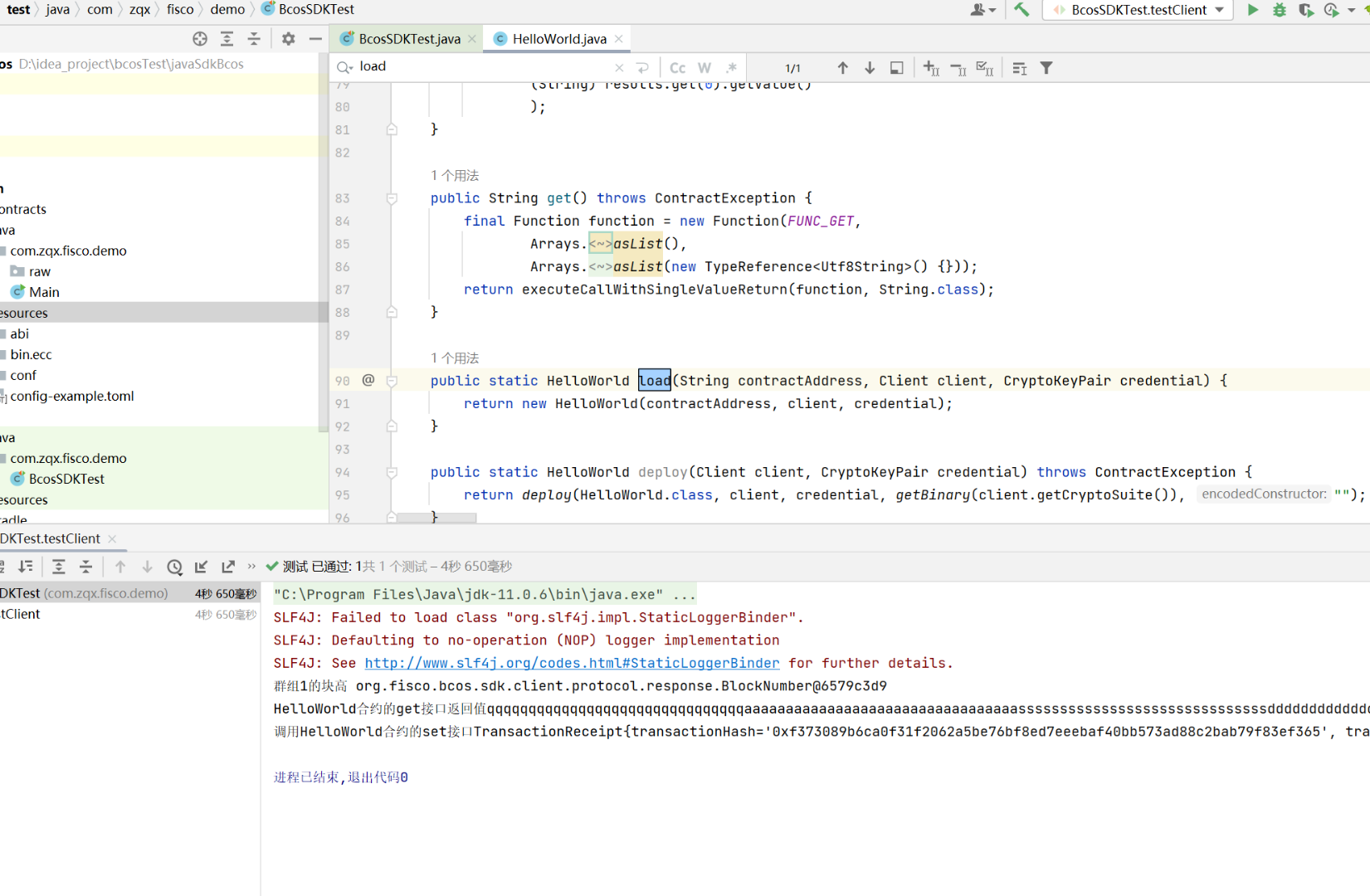The width and height of the screenshot is (1370, 896).
Task: Open the slf4j StaticLoggerBinder link
Action: pos(572,663)
